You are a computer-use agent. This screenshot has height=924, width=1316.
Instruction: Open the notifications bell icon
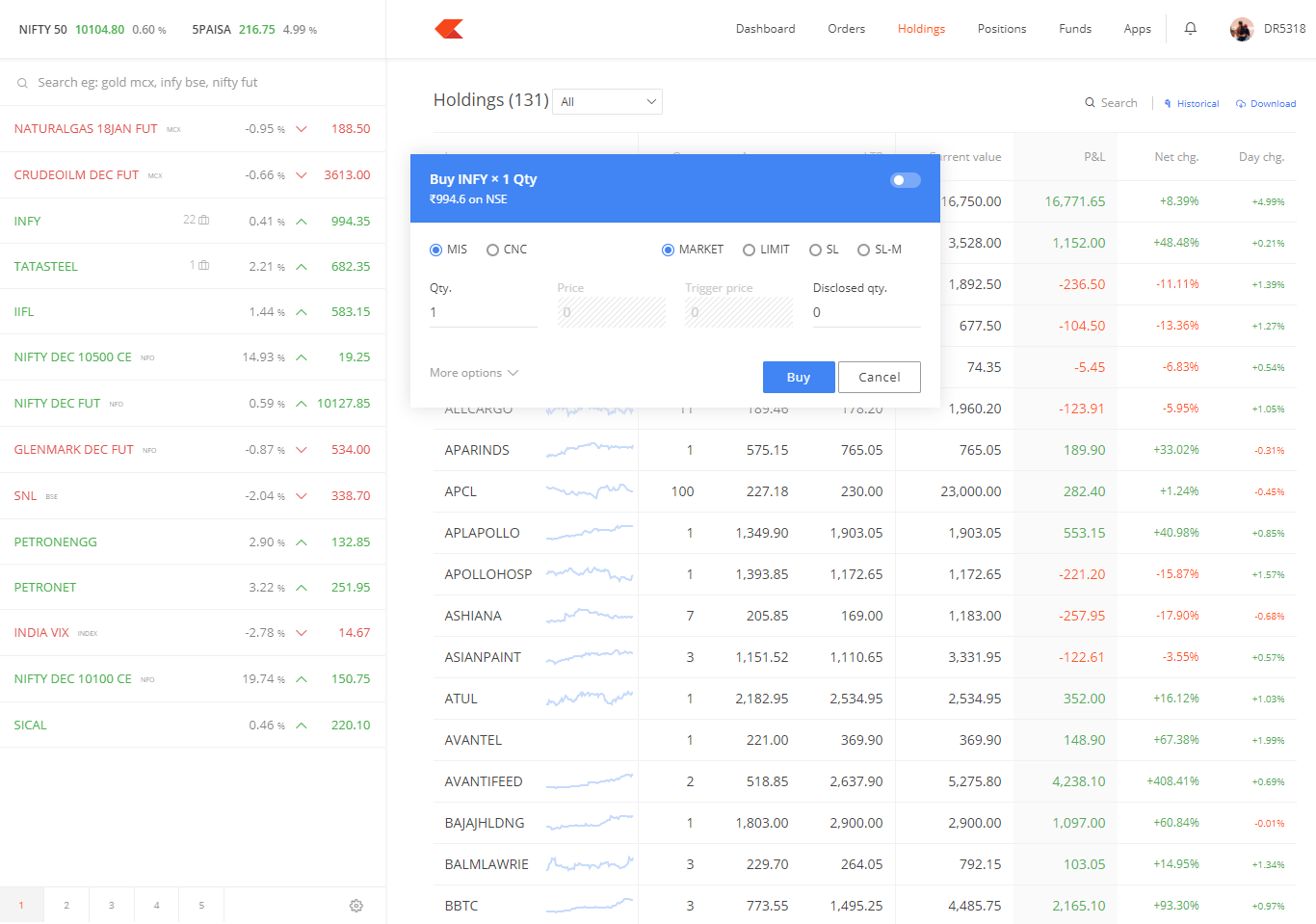[x=1191, y=29]
